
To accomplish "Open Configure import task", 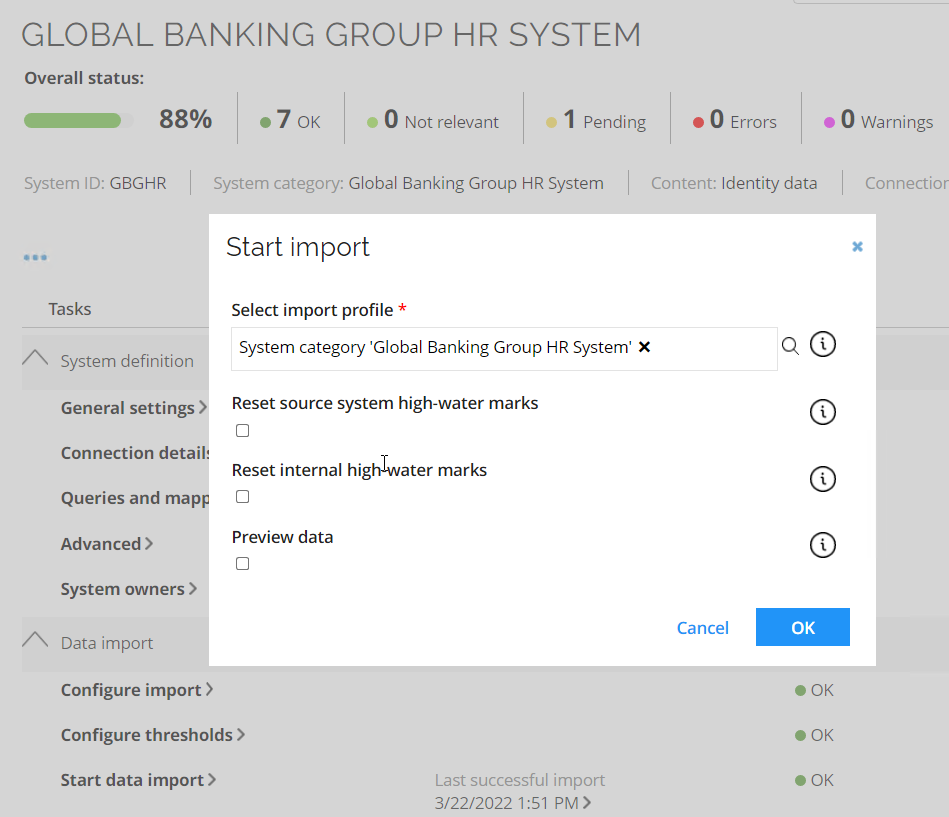I will coord(137,690).
